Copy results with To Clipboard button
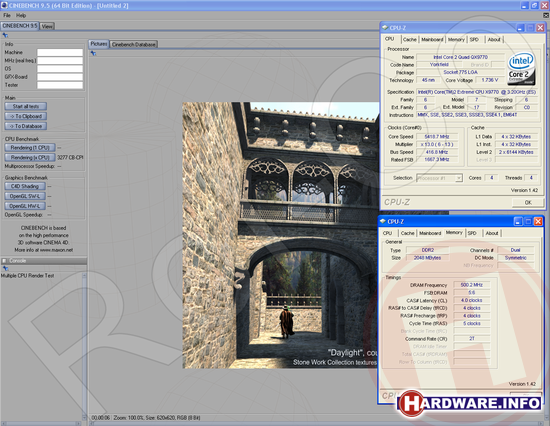 [x=26, y=116]
